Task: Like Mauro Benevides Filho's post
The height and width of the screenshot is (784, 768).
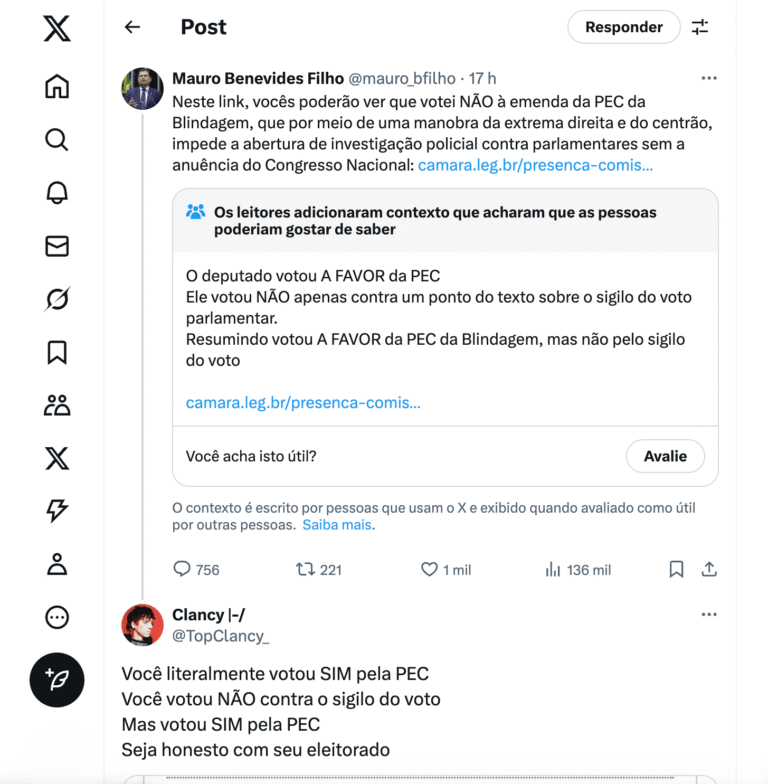Action: (x=429, y=570)
